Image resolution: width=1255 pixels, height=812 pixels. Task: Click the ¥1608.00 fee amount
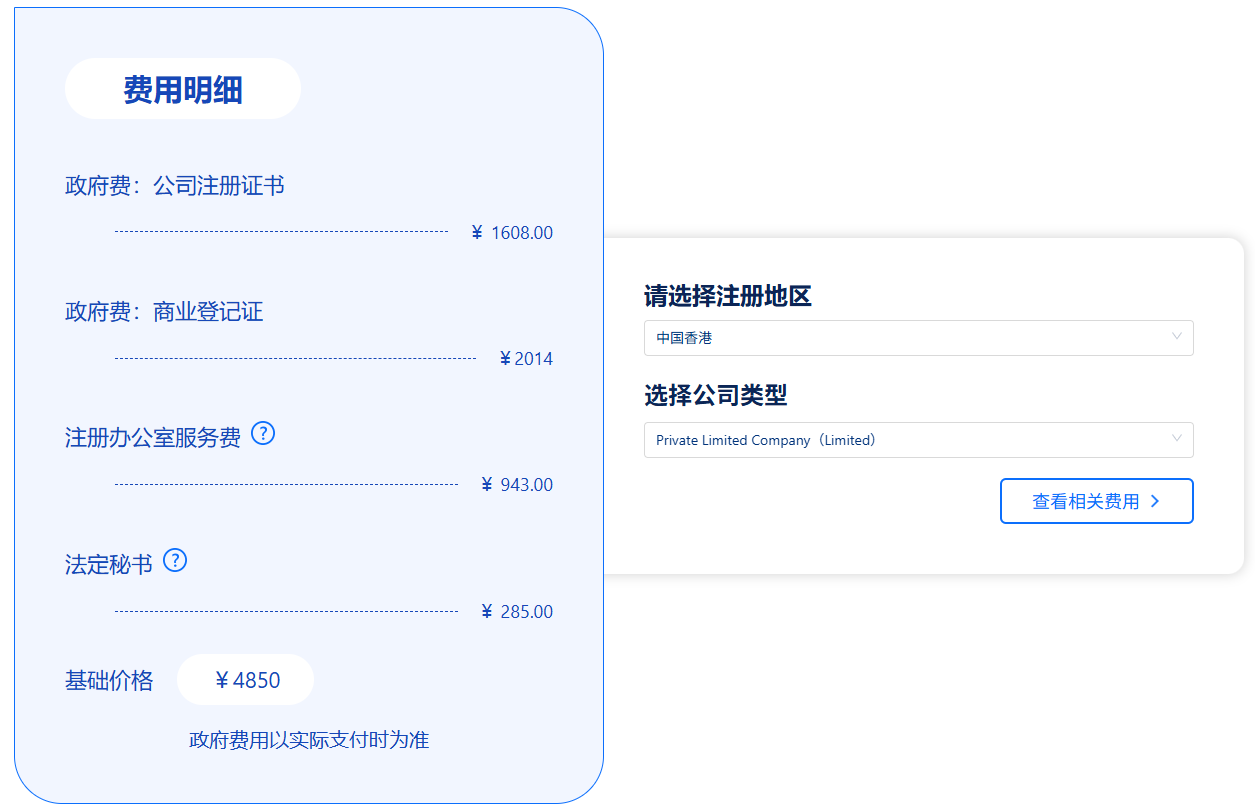tap(512, 233)
